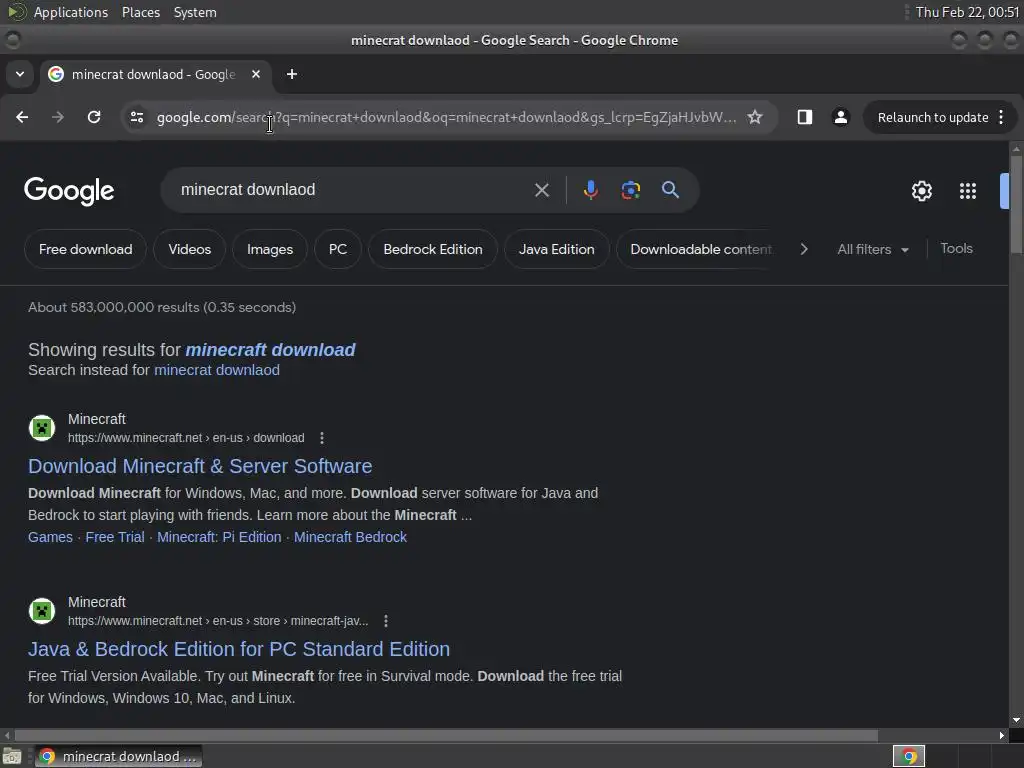The image size is (1024, 768).
Task: Start voice search with microphone icon
Action: [x=590, y=190]
